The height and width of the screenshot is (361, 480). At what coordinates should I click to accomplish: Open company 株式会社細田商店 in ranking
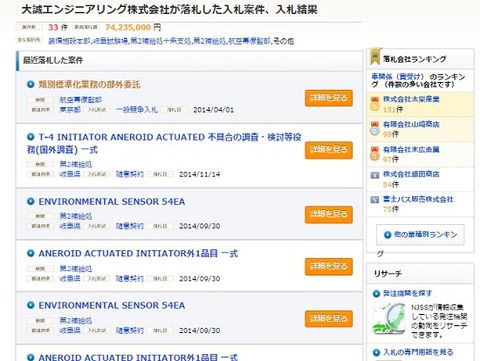coord(411,174)
